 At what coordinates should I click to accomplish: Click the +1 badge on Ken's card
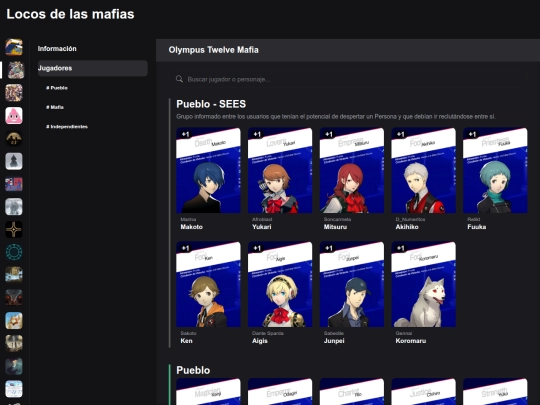pos(186,248)
